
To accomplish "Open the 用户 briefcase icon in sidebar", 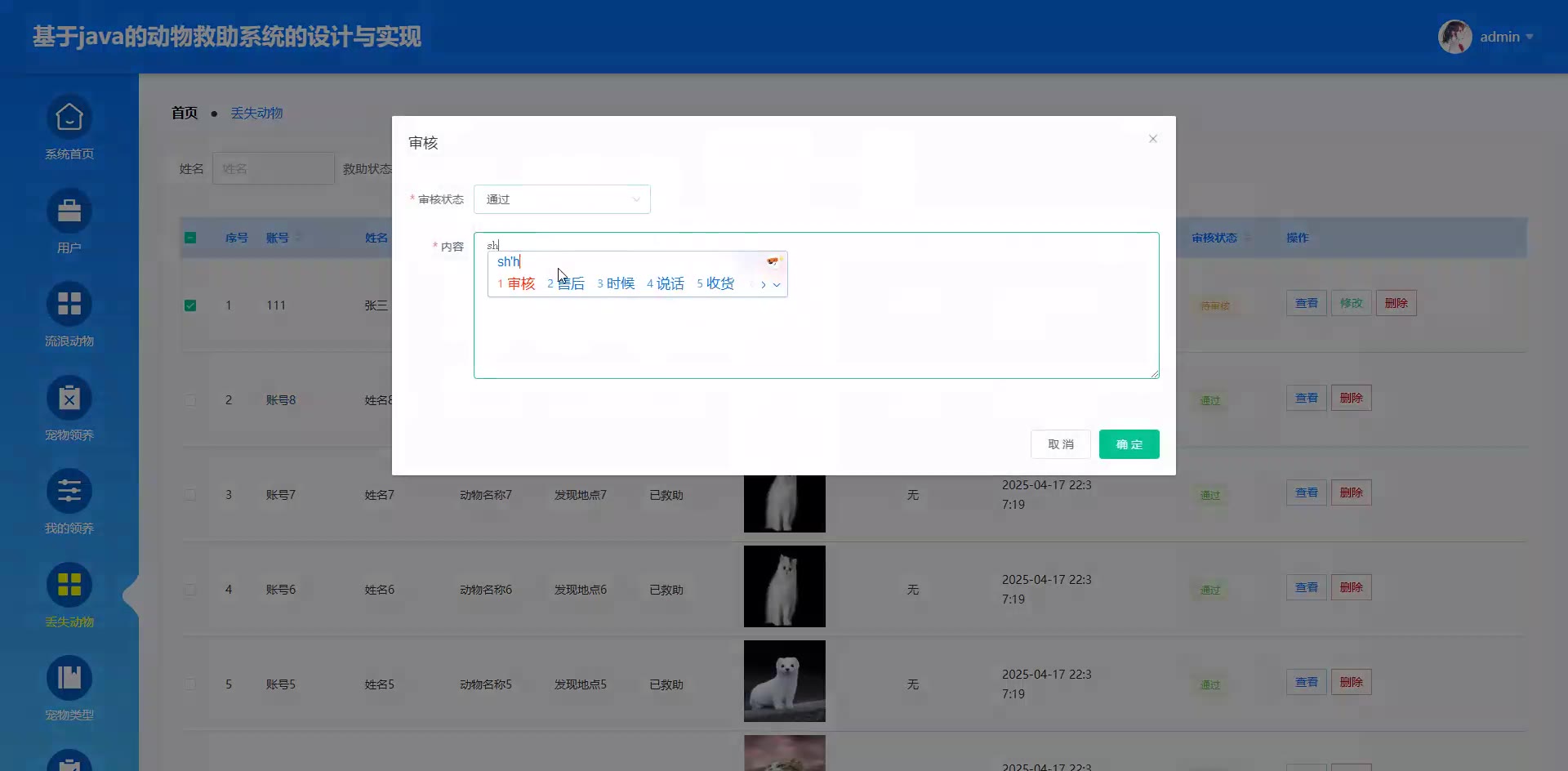I will [x=69, y=212].
